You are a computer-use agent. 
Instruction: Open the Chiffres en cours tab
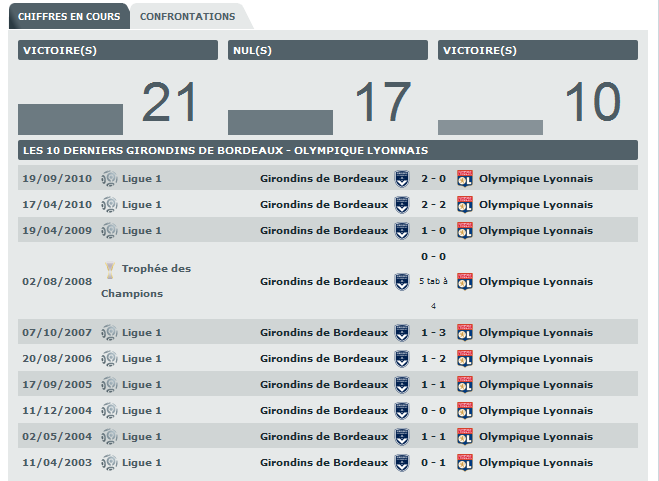point(69,16)
